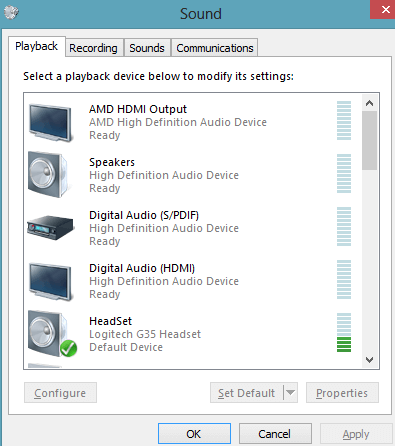Close the Sound dialog window
Image resolution: width=395 pixels, height=446 pixels.
coord(384,9)
